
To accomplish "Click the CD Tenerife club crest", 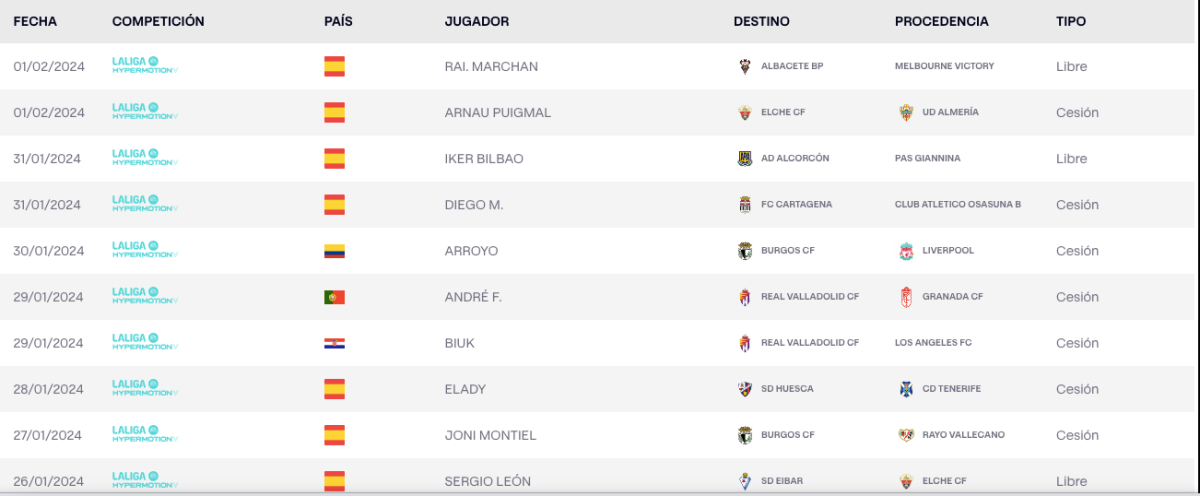I will coord(906,389).
